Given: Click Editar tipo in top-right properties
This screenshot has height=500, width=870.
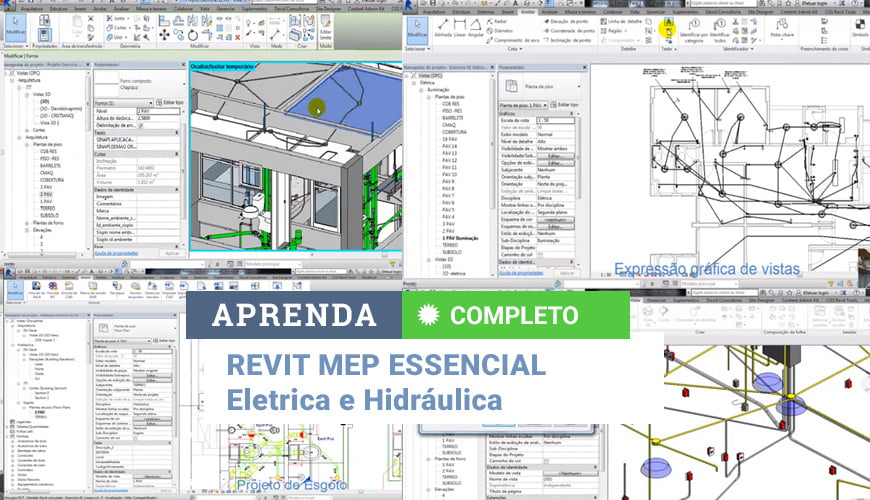Looking at the screenshot, I should click(x=565, y=105).
